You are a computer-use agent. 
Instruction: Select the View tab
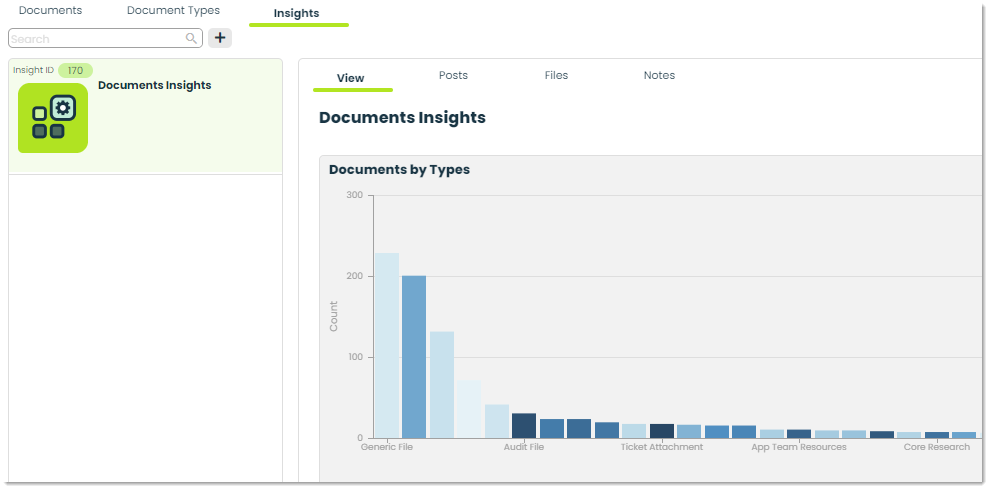tap(350, 78)
